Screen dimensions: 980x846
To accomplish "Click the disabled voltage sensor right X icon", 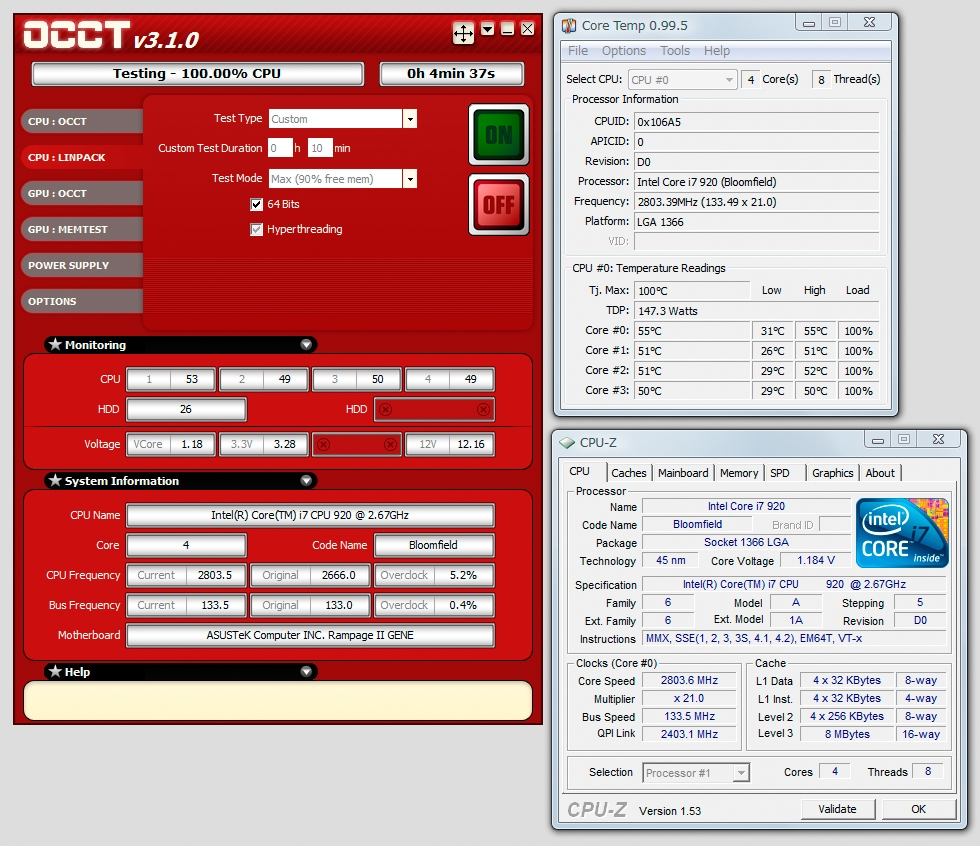I will 391,444.
